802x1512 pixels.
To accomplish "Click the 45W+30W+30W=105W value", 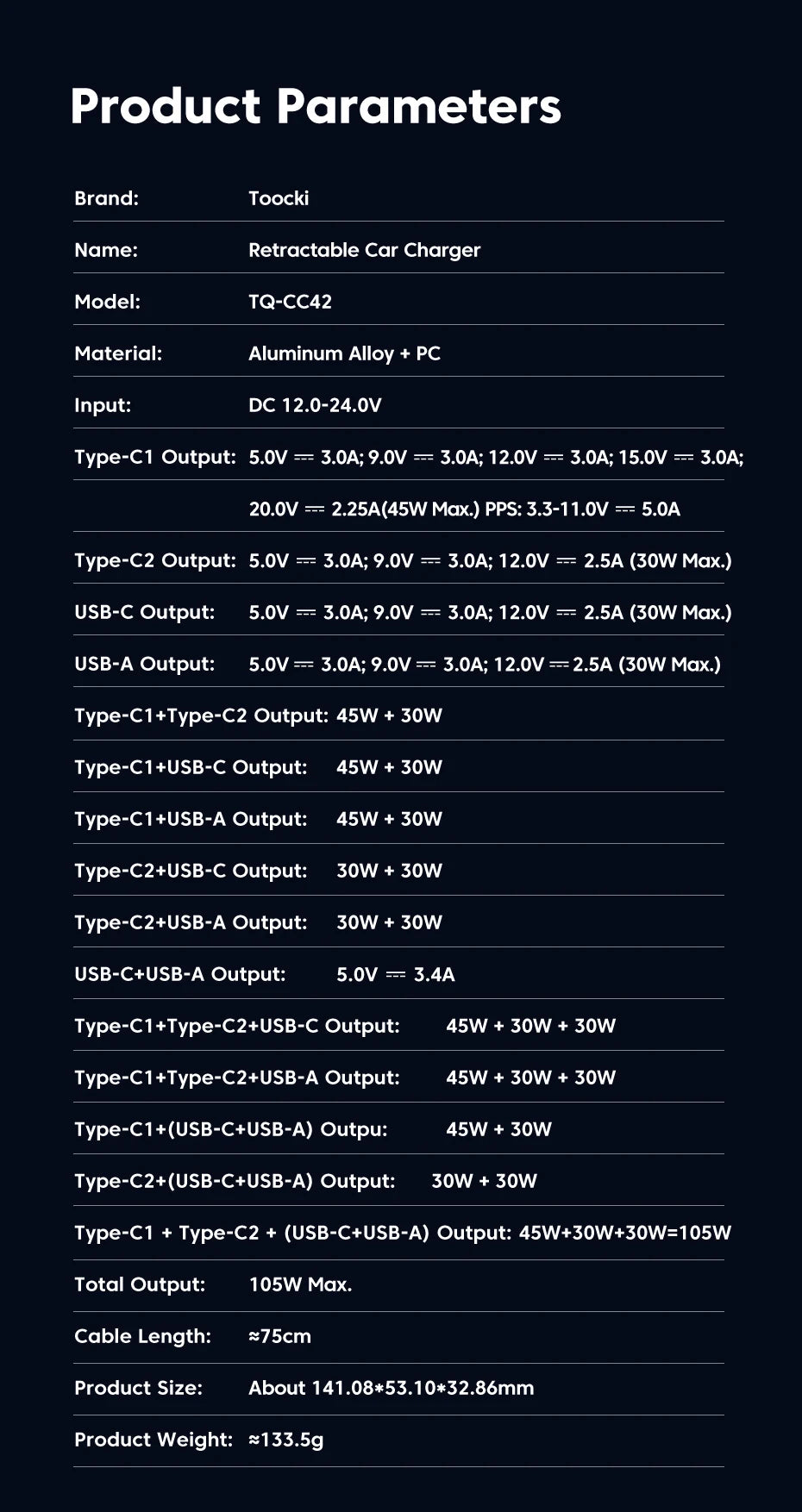I will click(x=624, y=1233).
